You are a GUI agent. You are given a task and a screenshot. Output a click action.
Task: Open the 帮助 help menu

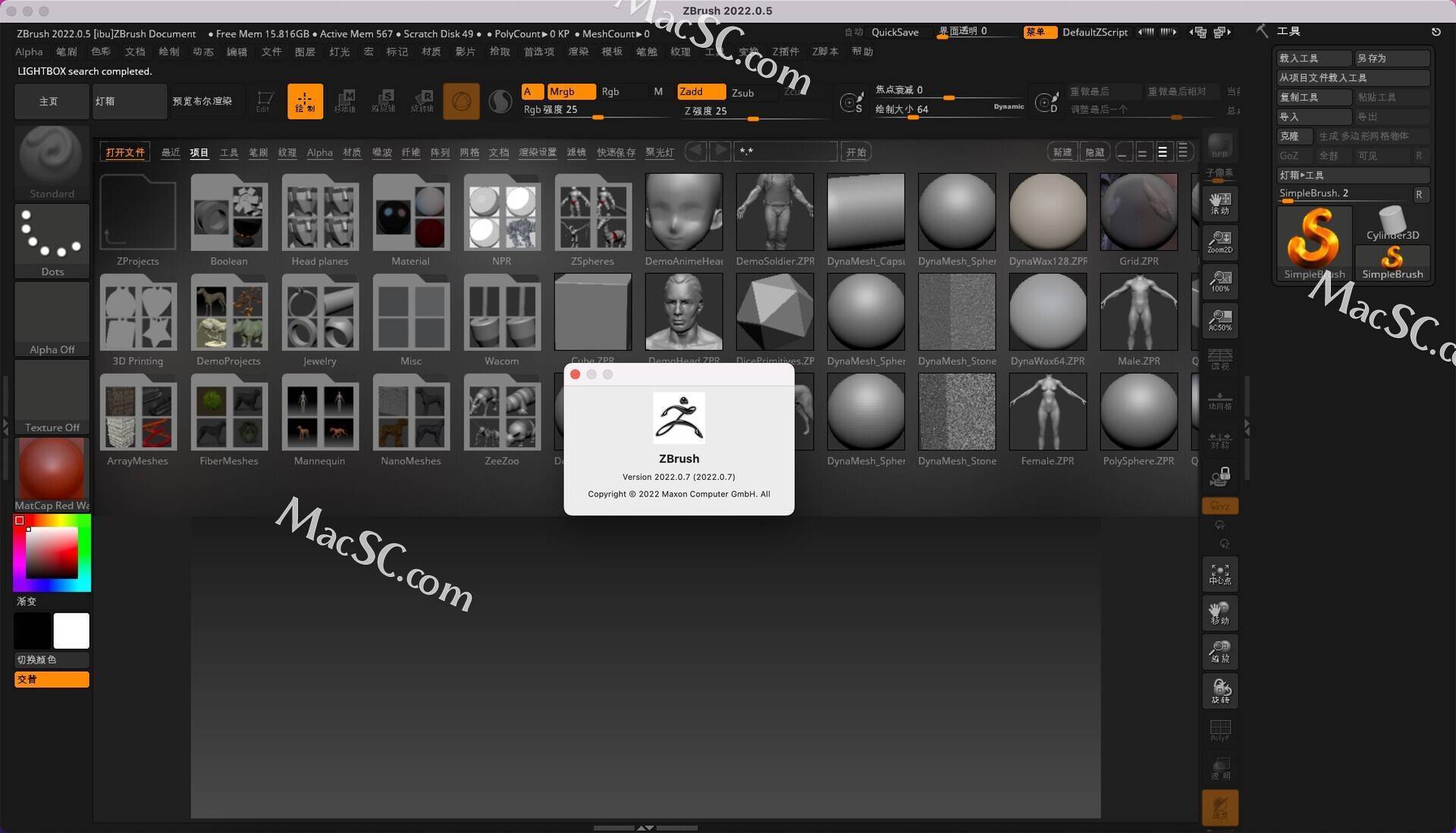[862, 52]
